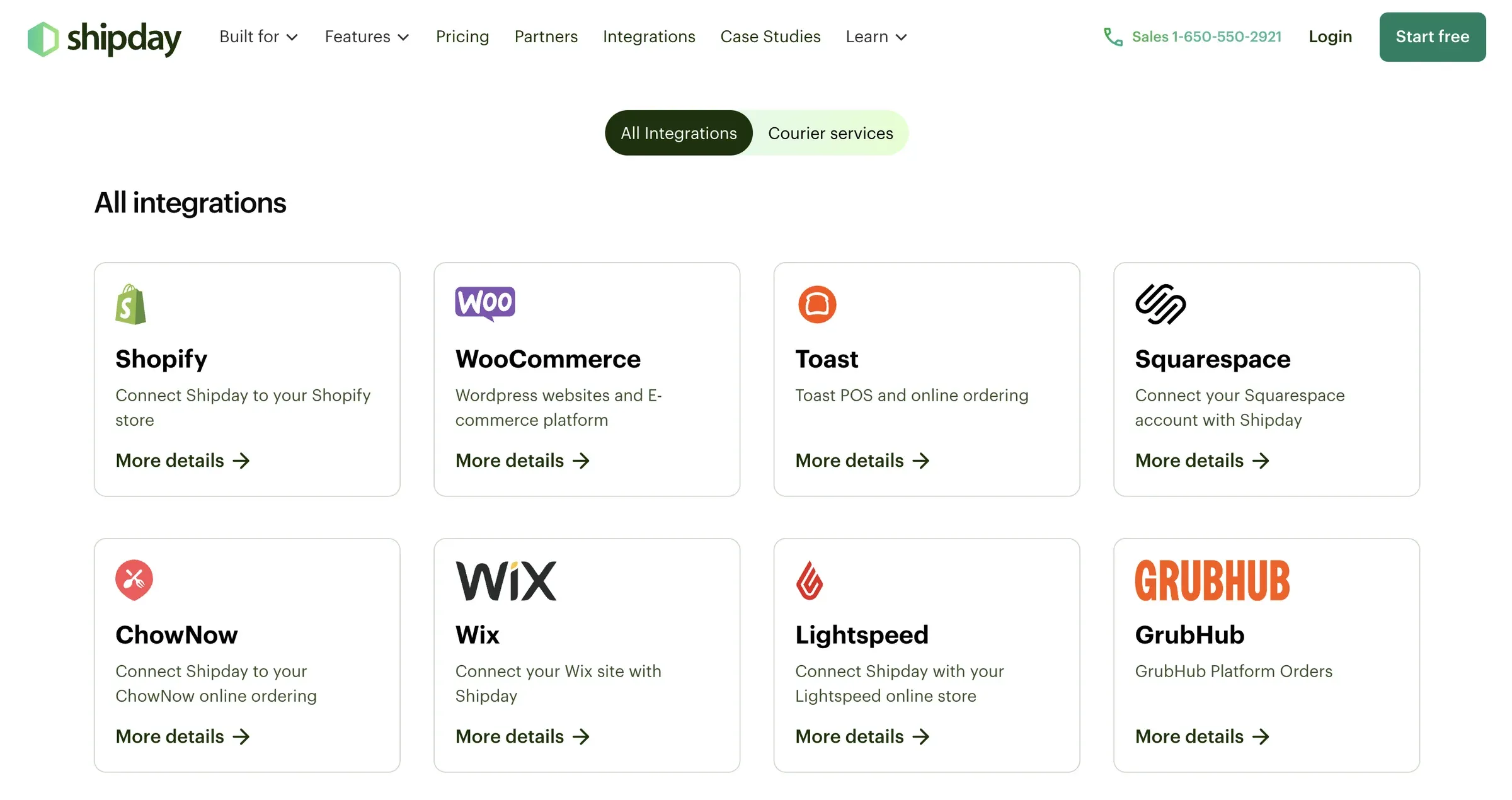Click the arrow next to Lightspeed More details
The image size is (1512, 800).
(x=921, y=737)
